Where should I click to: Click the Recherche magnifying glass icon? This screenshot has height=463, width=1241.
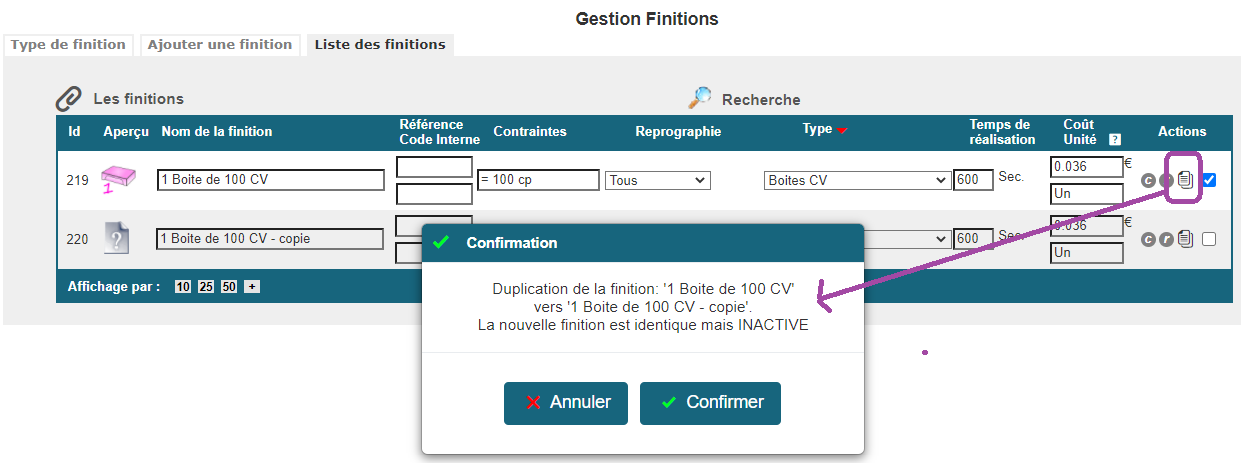[x=700, y=98]
